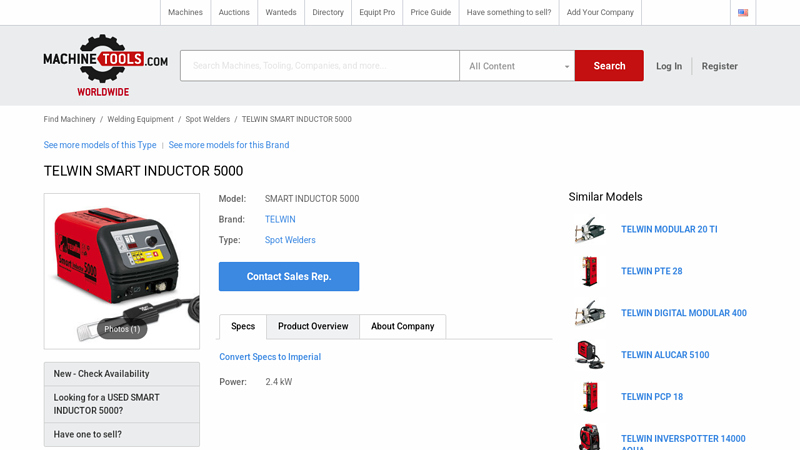
Task: Open TELWIN ALUCAR 5100 link
Action: (665, 355)
